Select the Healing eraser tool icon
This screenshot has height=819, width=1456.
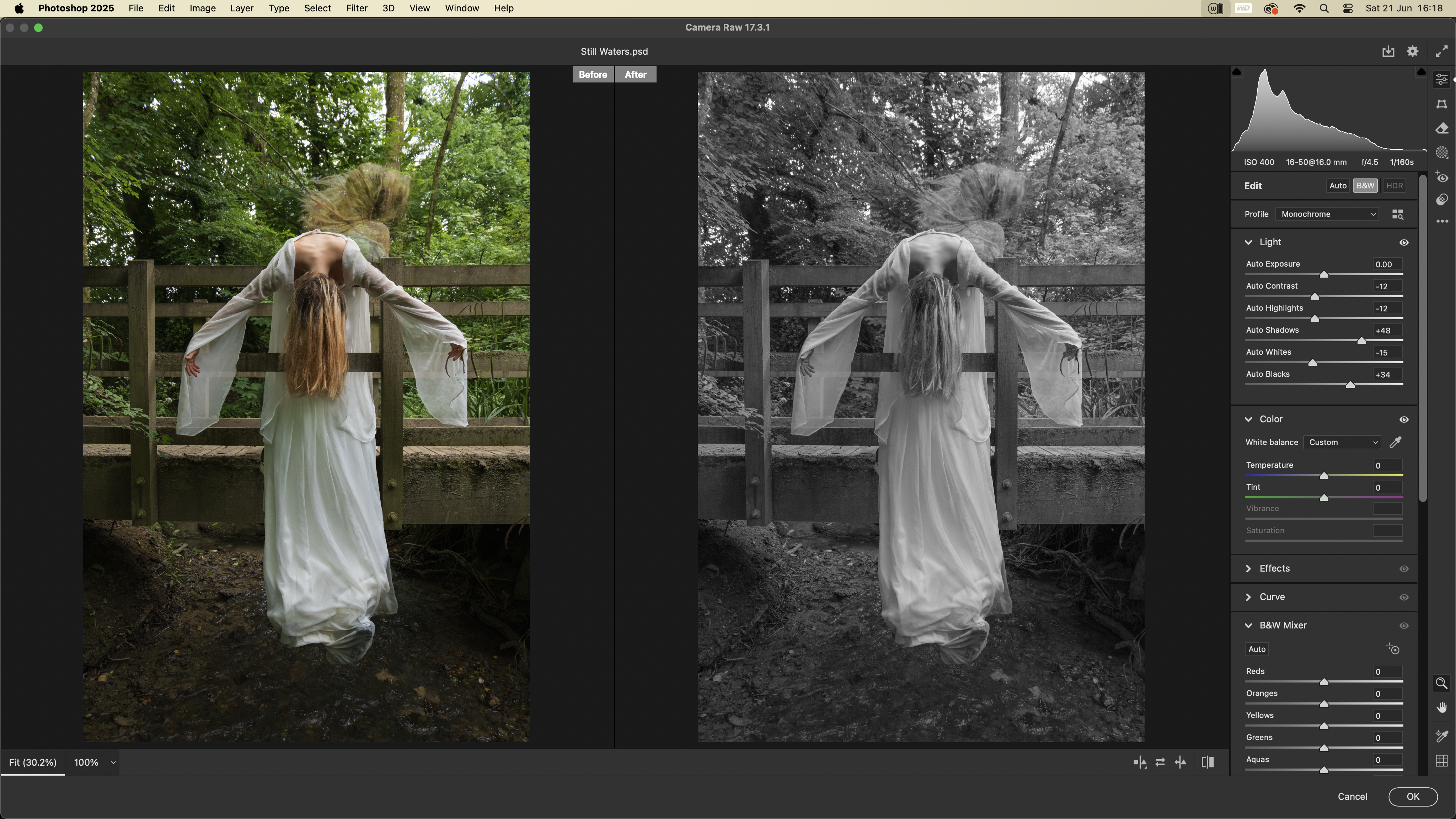tap(1442, 129)
